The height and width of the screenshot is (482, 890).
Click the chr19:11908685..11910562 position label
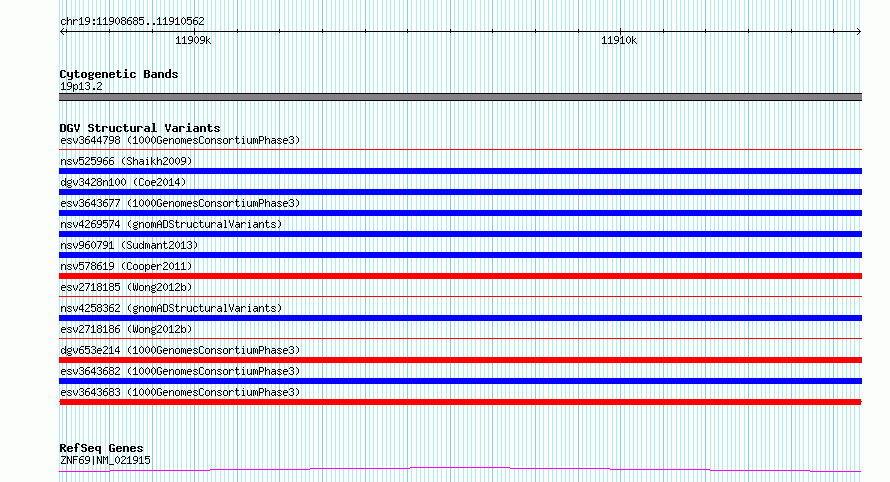(132, 22)
